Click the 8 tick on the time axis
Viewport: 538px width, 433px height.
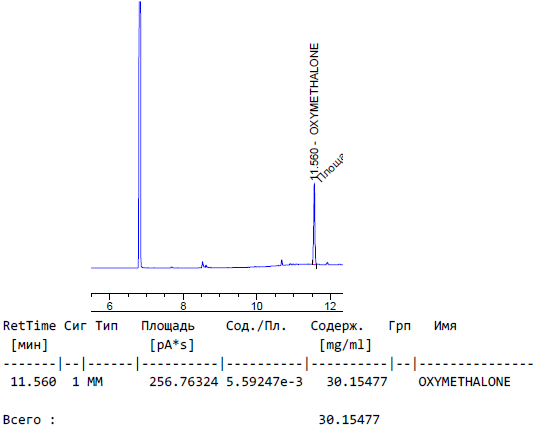pyautogui.click(x=183, y=306)
